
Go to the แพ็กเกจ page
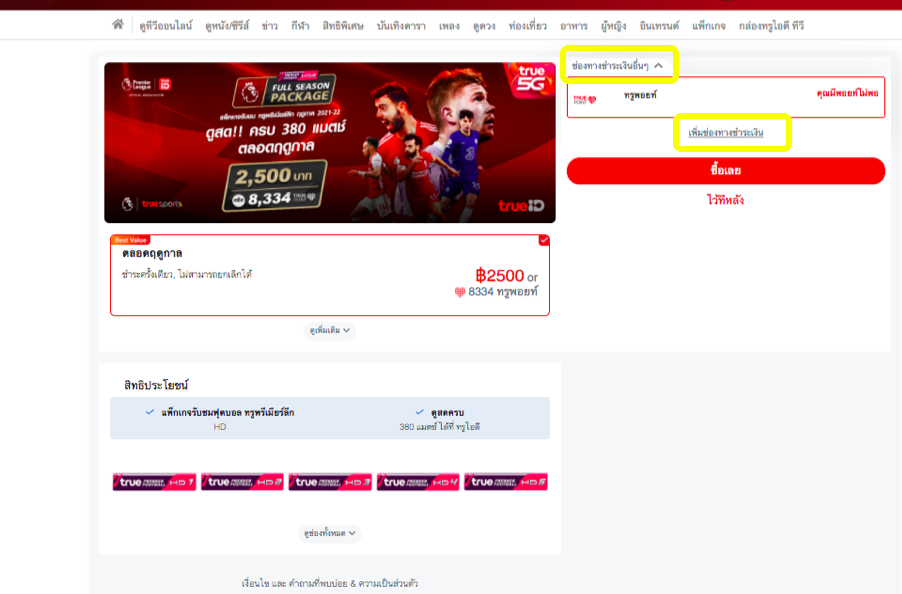(x=709, y=26)
